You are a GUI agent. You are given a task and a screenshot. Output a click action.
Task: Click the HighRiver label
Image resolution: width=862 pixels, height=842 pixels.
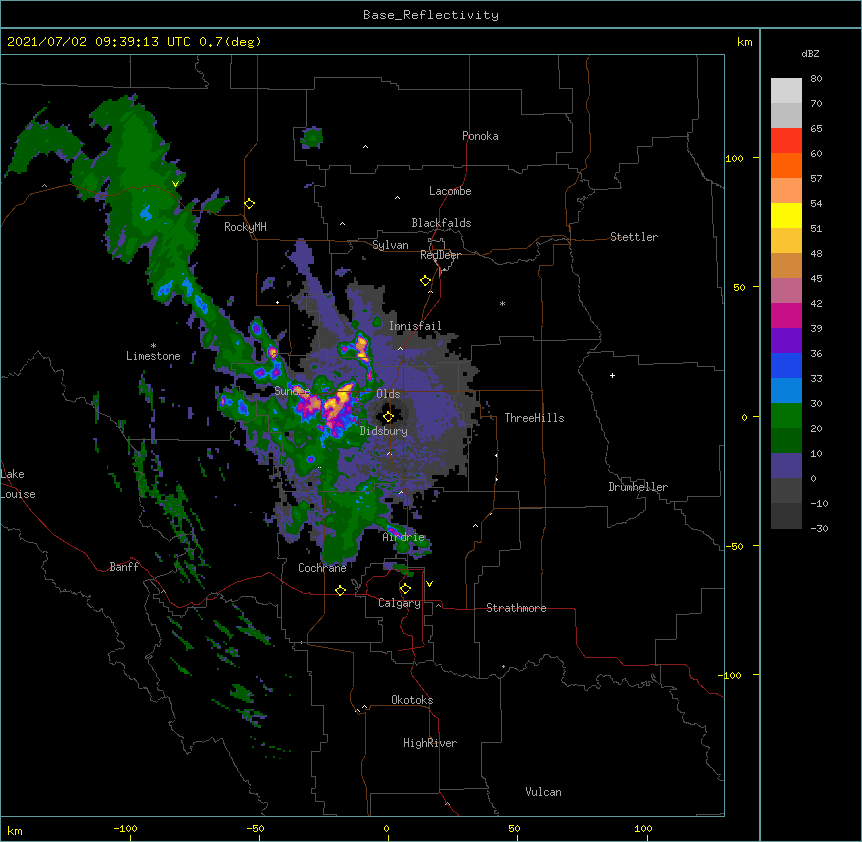click(430, 743)
